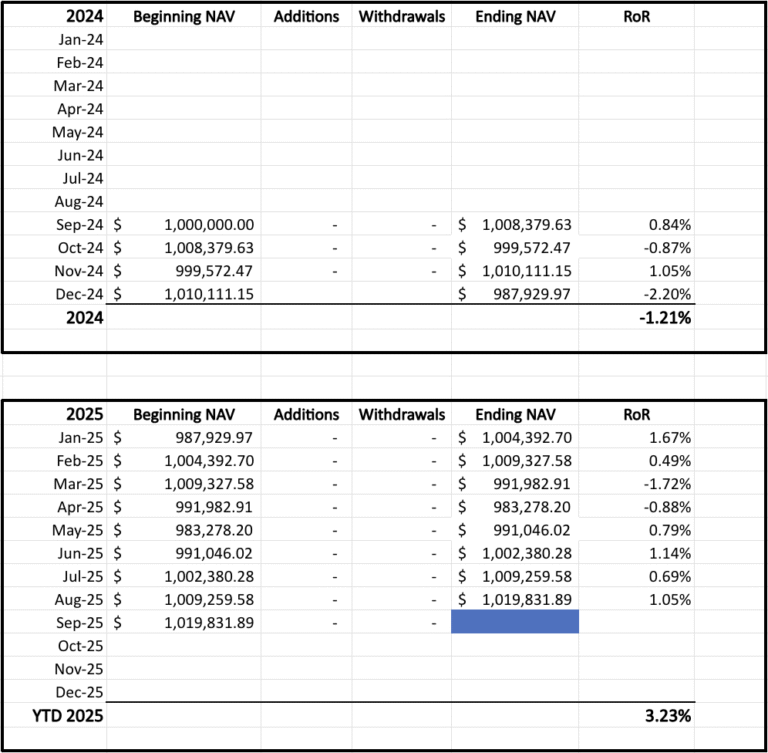
Task: Click the Additions header in 2024 table
Action: [x=306, y=17]
